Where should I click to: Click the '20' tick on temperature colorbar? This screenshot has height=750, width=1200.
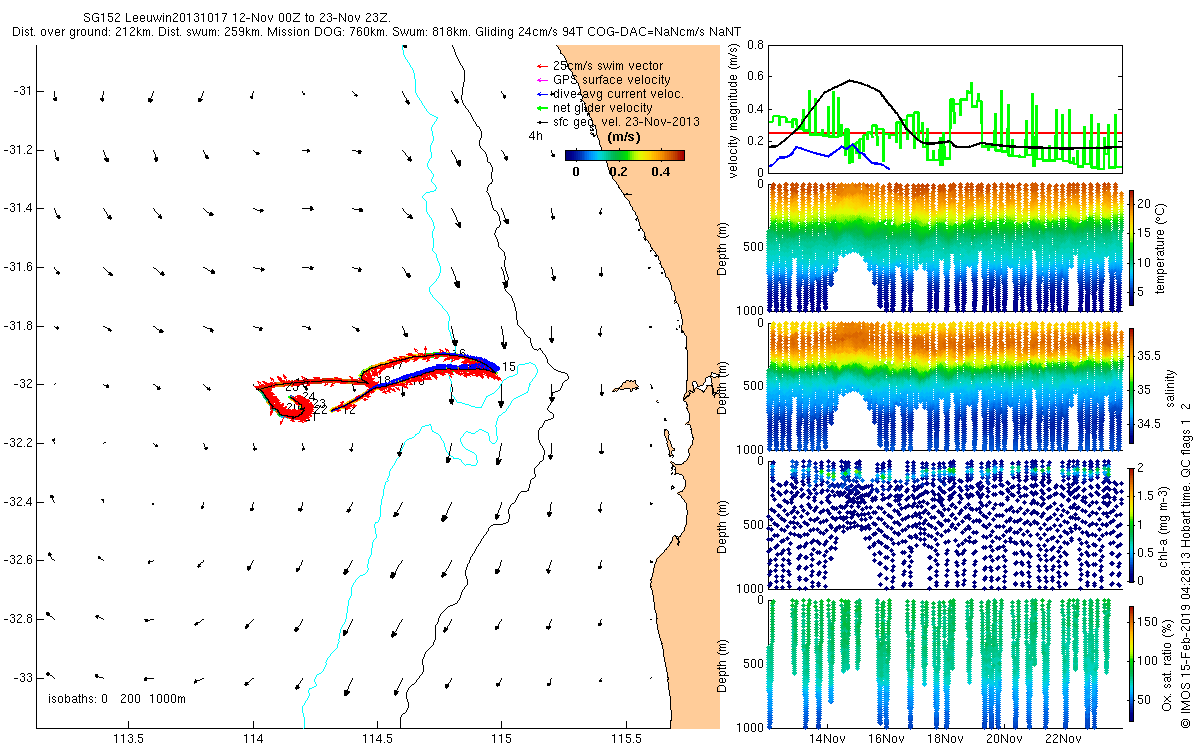pyautogui.click(x=1145, y=203)
